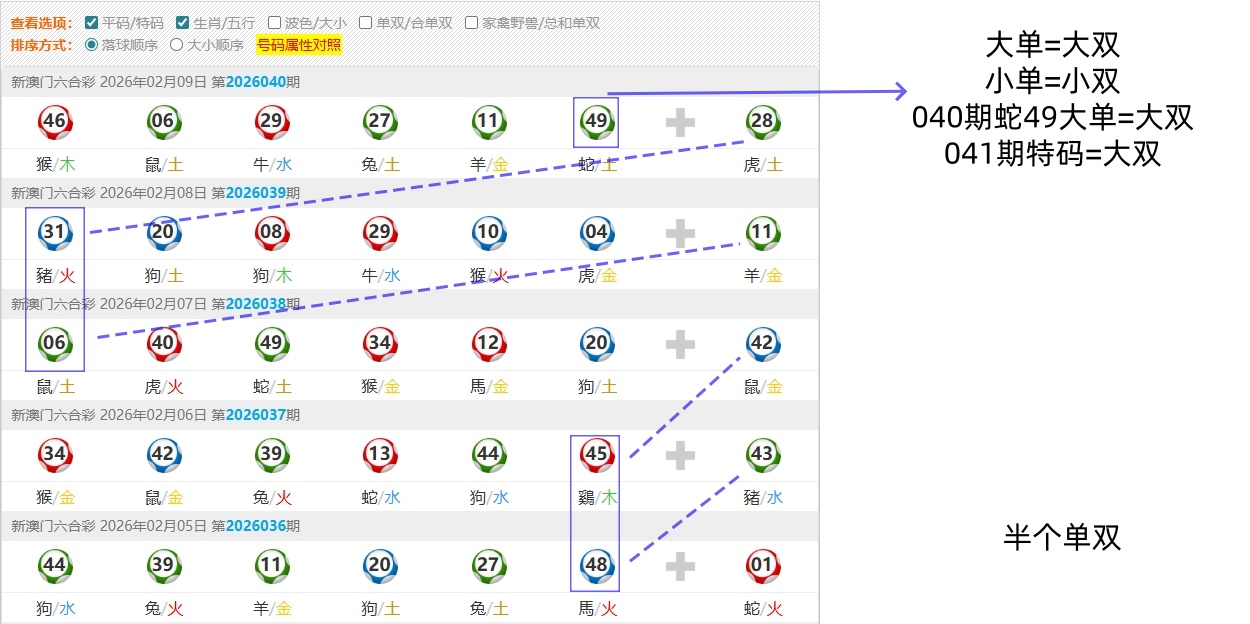The height and width of the screenshot is (624, 1250).
Task: Click plus sign in draw 2026040 row
Action: [680, 123]
